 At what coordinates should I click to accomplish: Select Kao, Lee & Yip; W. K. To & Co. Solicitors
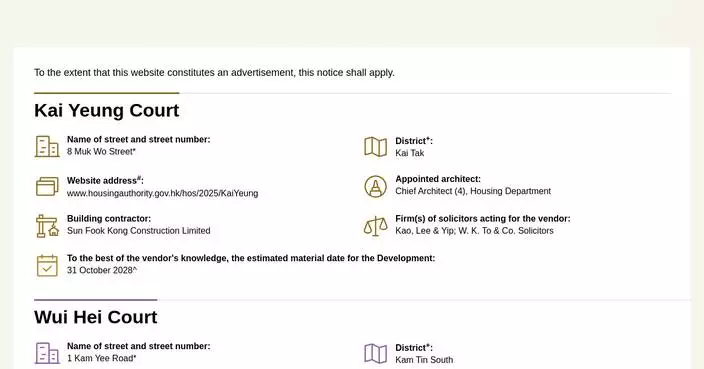(x=474, y=231)
